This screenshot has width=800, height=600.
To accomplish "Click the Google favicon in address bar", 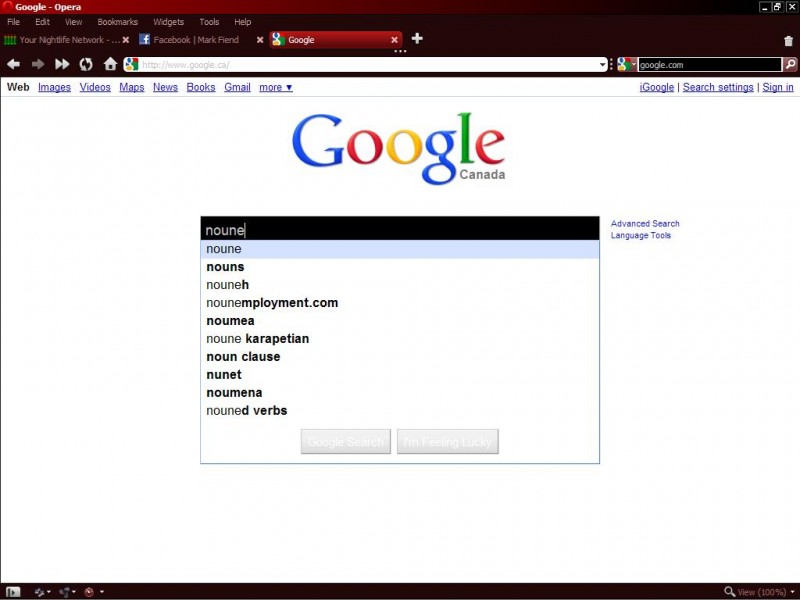I will [132, 64].
